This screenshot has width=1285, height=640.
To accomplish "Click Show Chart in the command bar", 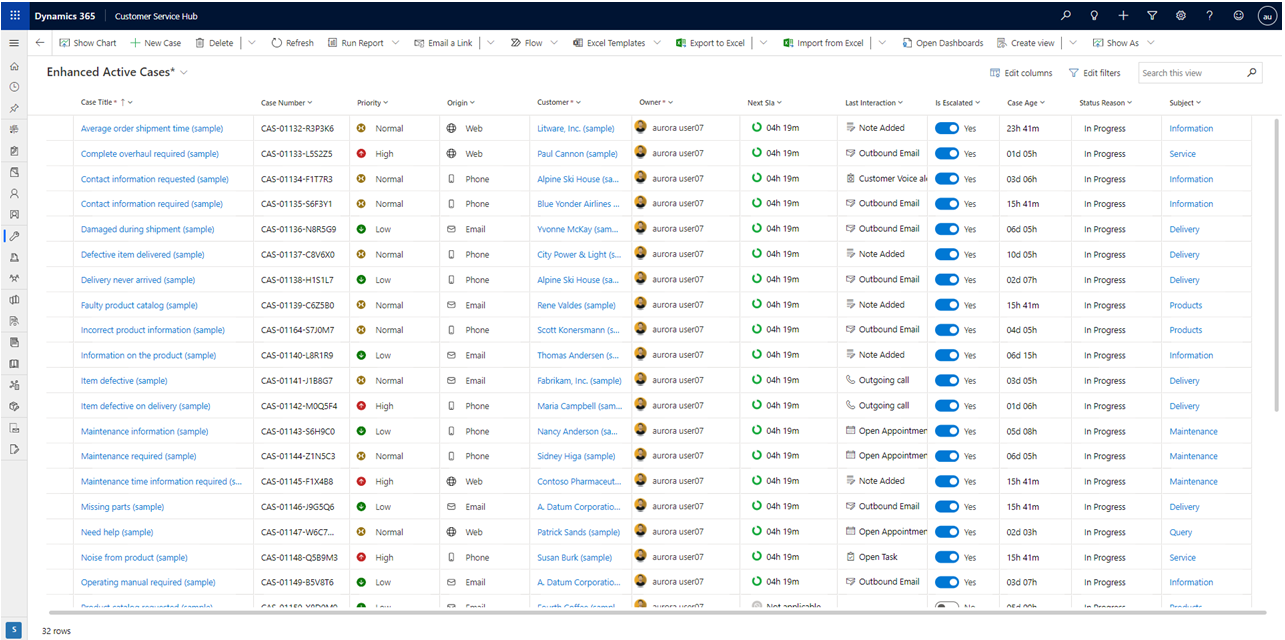I will click(x=88, y=43).
